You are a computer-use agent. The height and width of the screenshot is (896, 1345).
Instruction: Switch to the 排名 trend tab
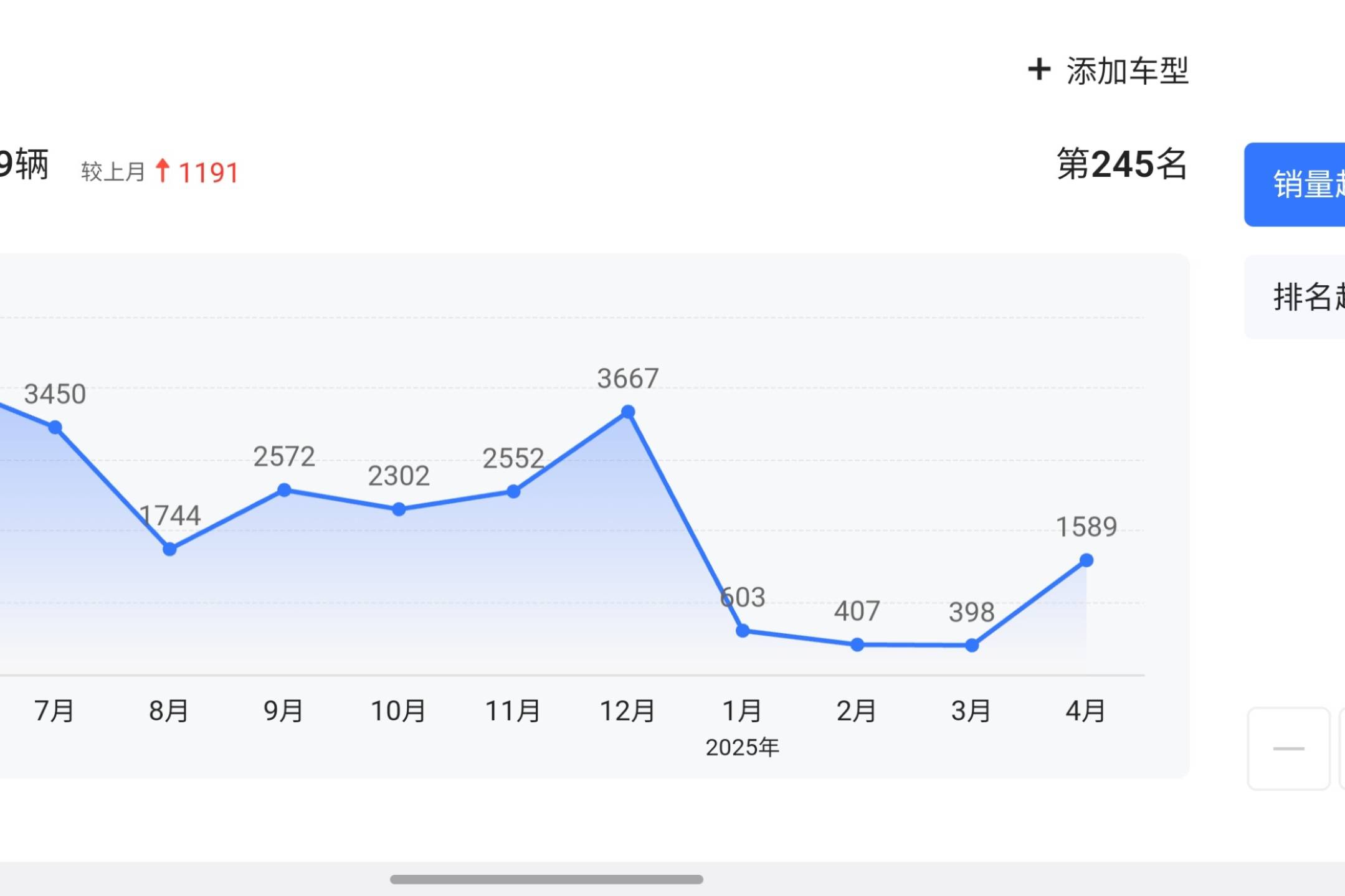coord(1295,296)
